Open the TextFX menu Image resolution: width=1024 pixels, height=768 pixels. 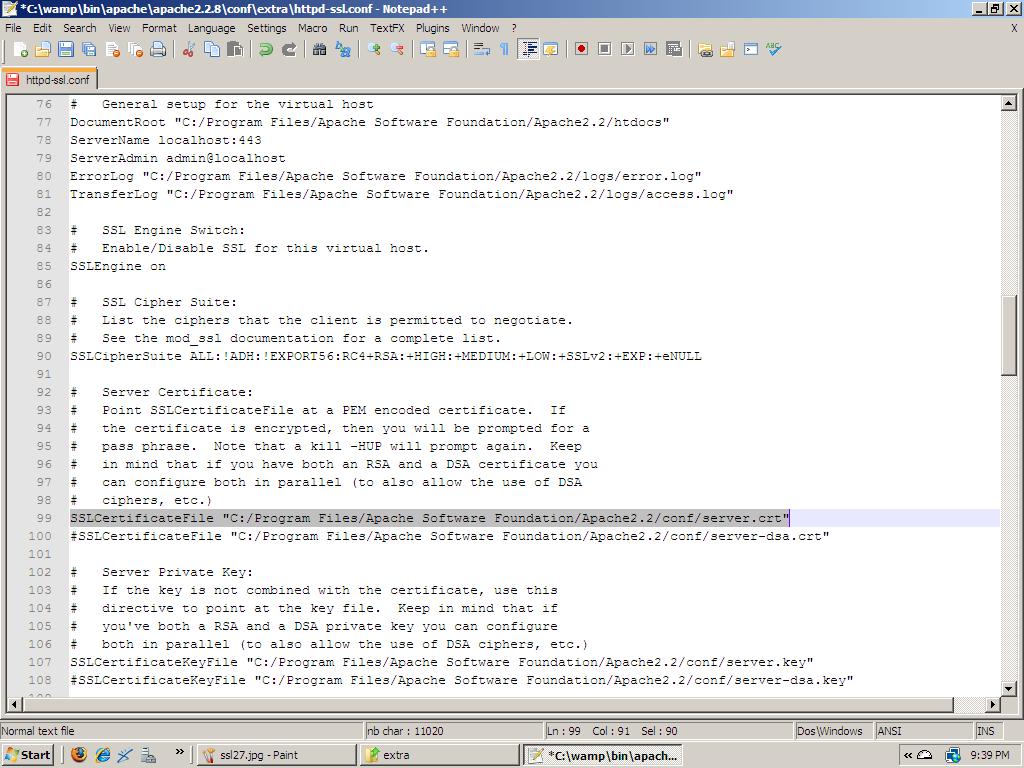(387, 28)
